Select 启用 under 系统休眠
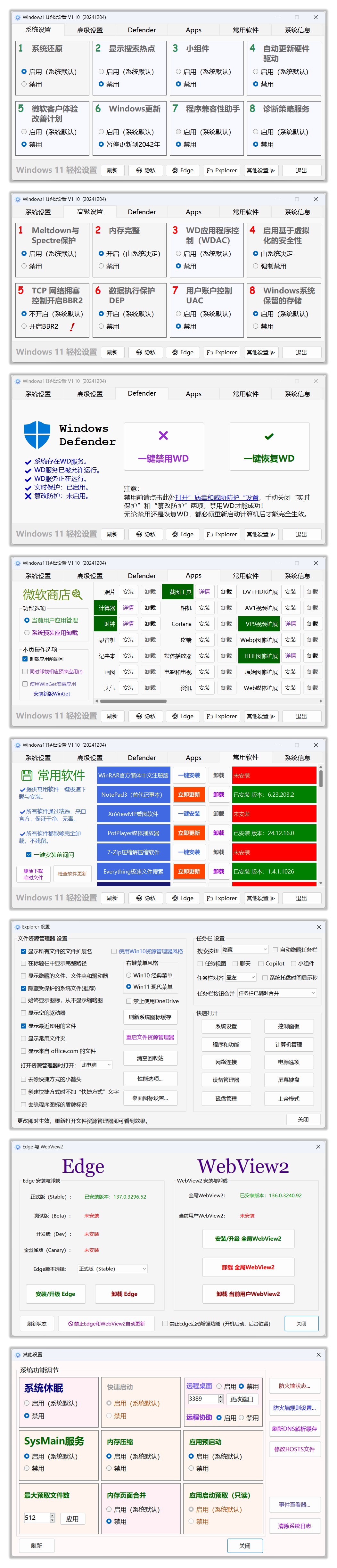 pos(51,1403)
